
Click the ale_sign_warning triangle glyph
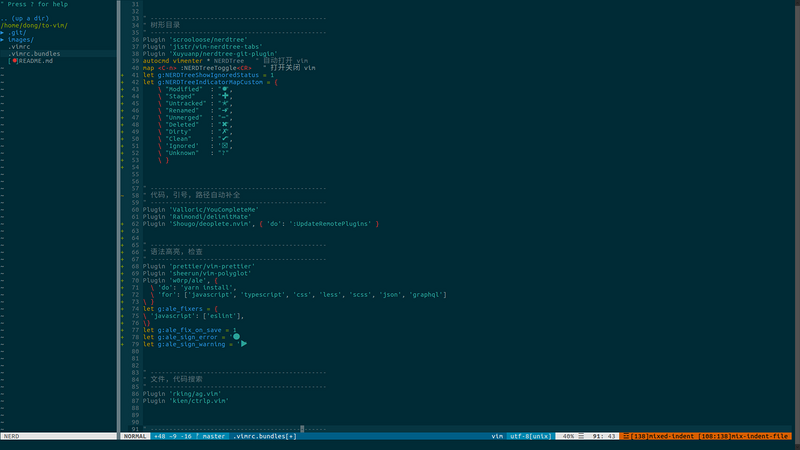click(244, 344)
